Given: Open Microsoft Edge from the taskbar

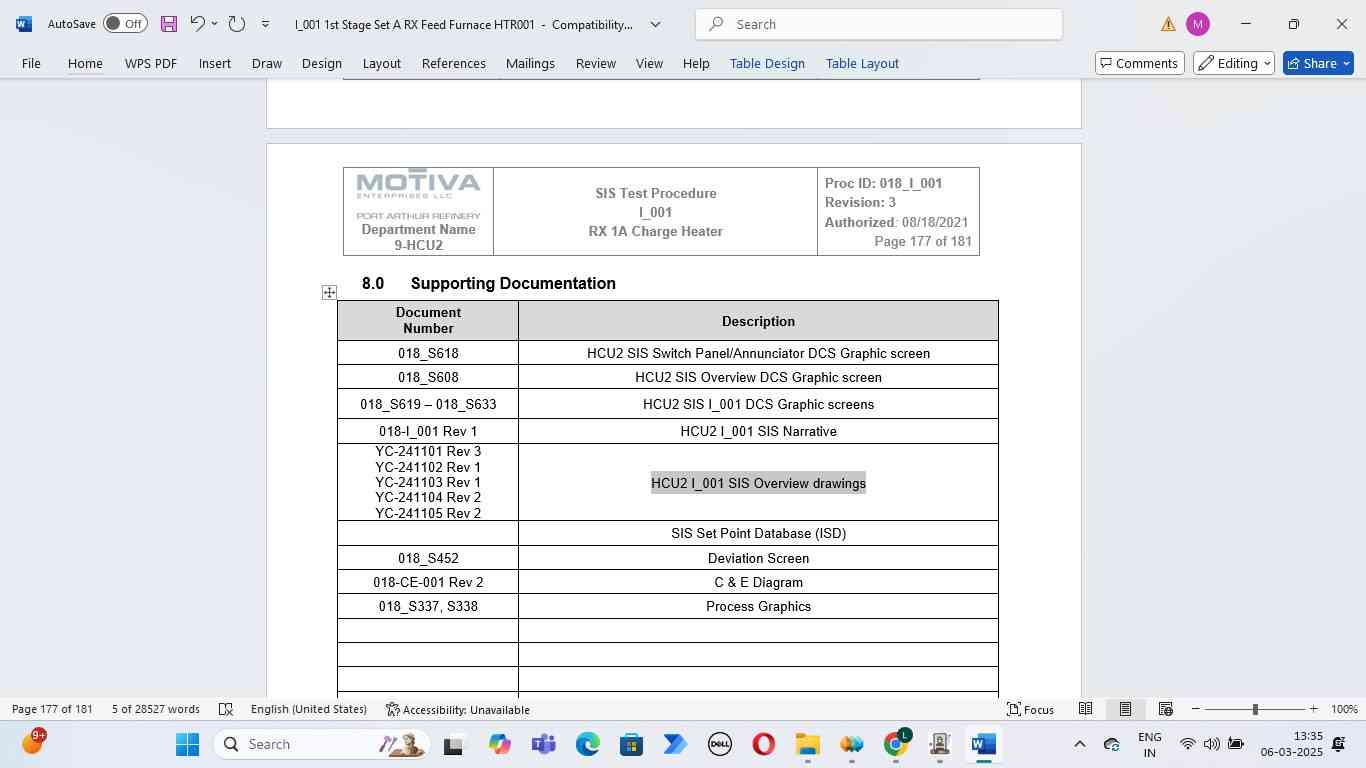Looking at the screenshot, I should tap(587, 744).
